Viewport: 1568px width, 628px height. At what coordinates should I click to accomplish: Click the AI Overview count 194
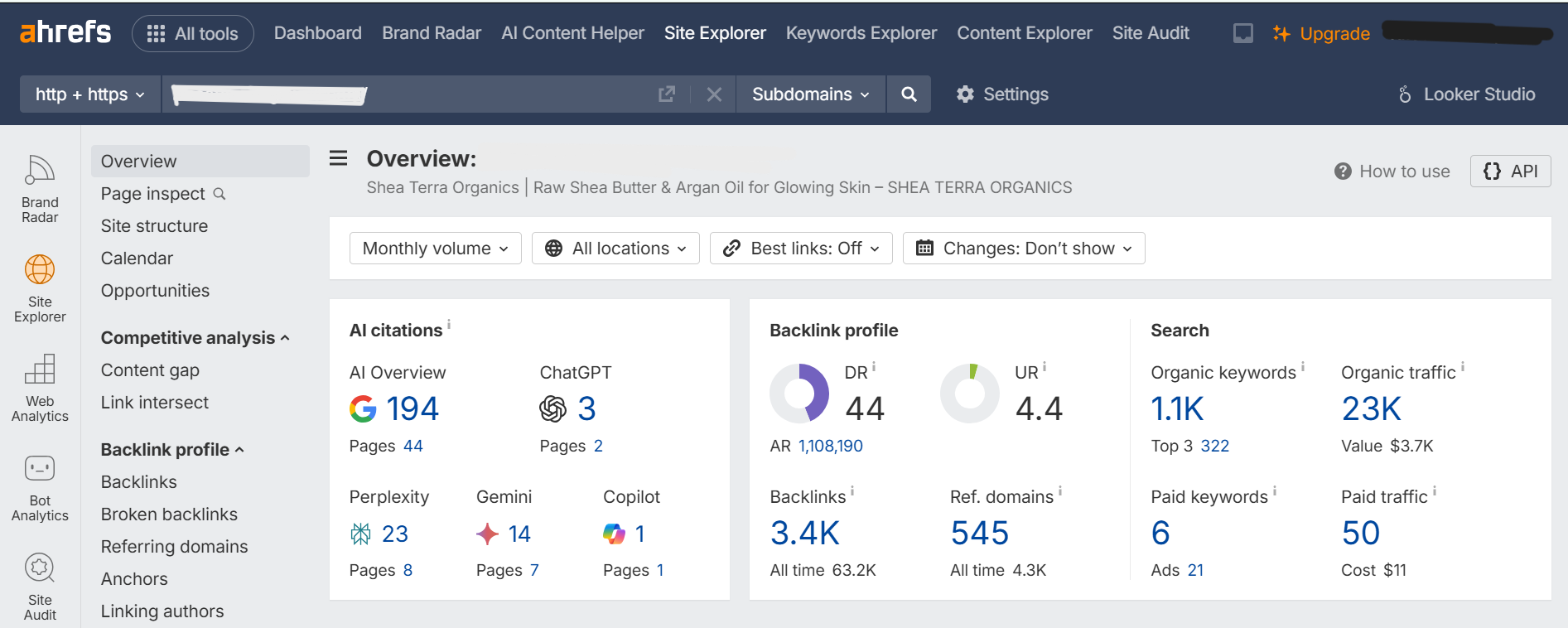tap(413, 408)
